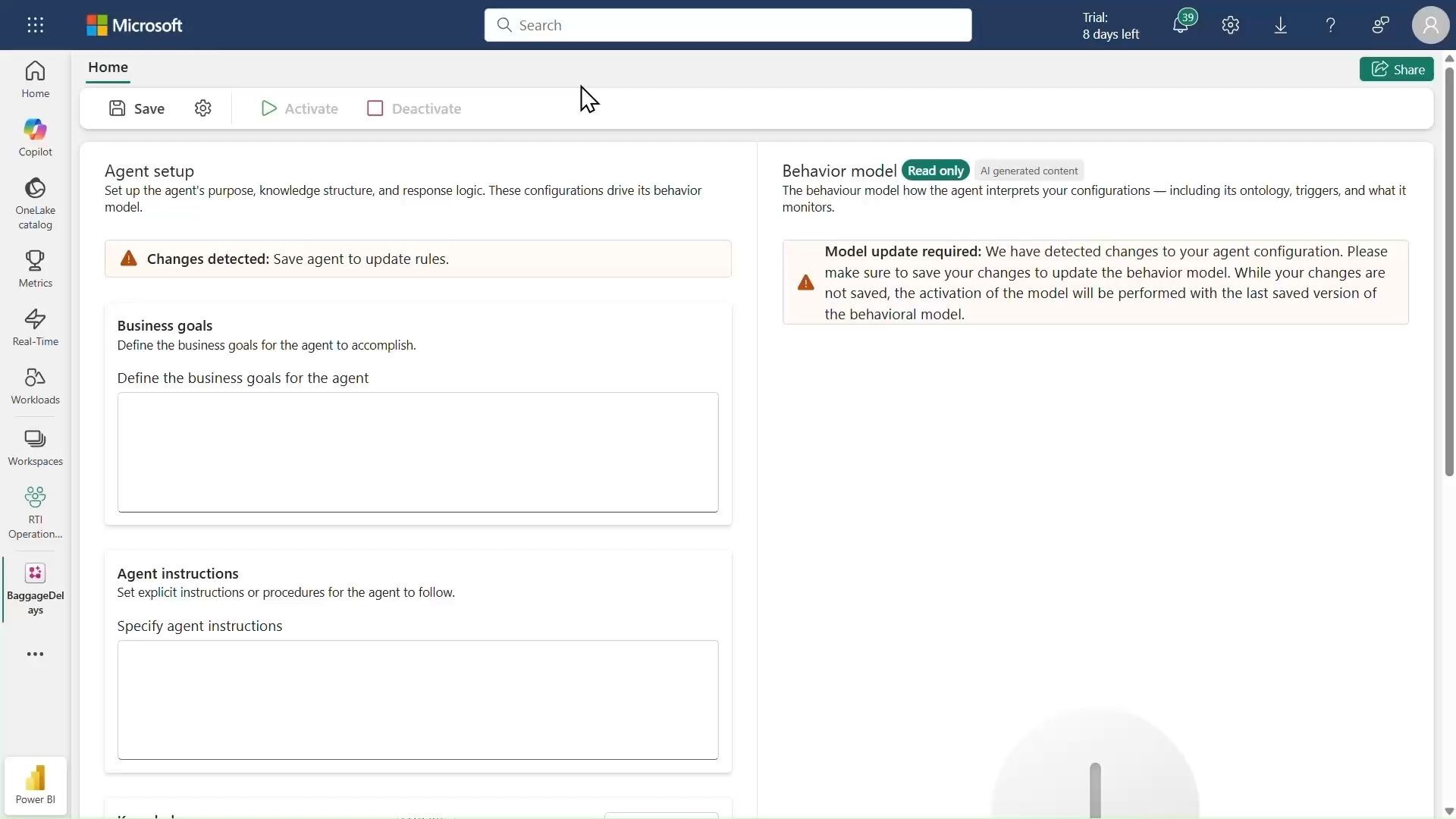Click the Deactivate button

coord(414,108)
